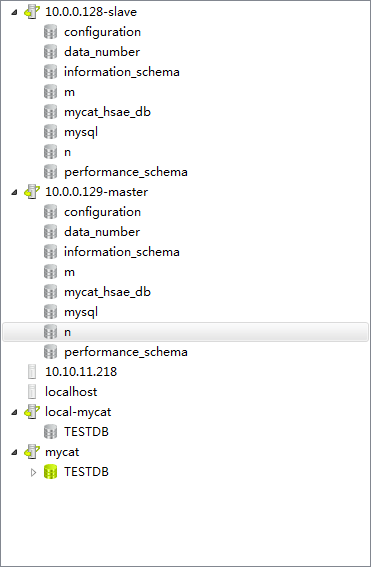
Task: Click the localhost disconnected server icon
Action: click(32, 392)
